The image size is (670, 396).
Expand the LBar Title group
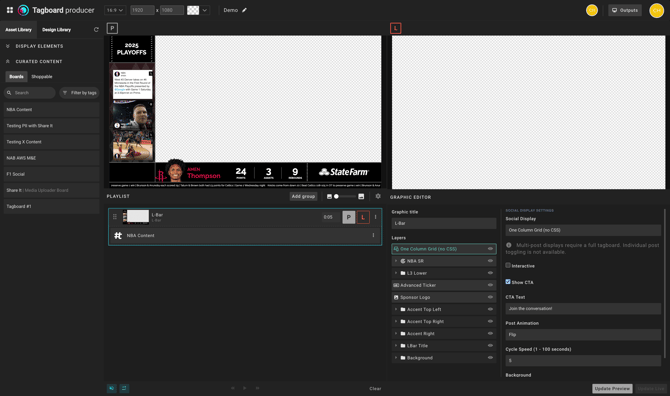click(x=396, y=346)
